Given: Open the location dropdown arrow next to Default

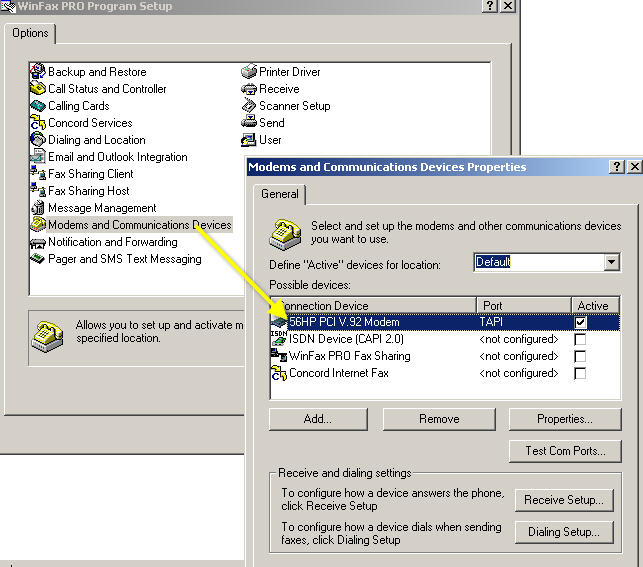Looking at the screenshot, I should (611, 262).
